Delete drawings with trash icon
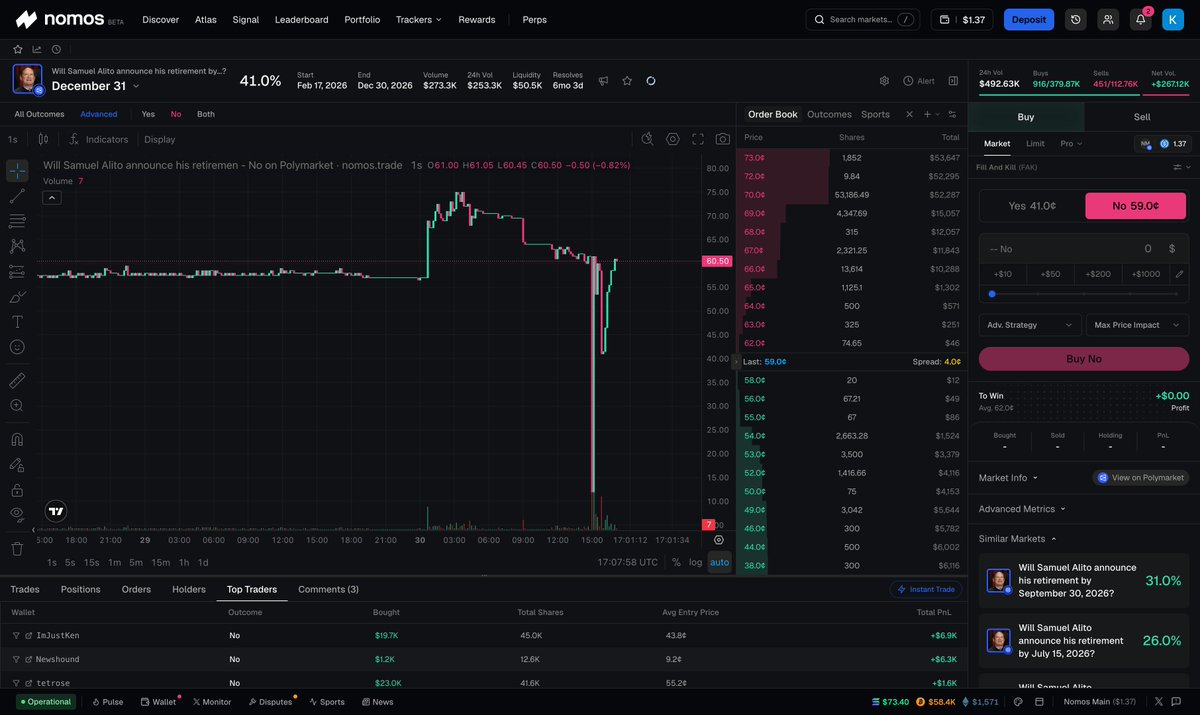Screen dimensions: 1200x715 17,548
